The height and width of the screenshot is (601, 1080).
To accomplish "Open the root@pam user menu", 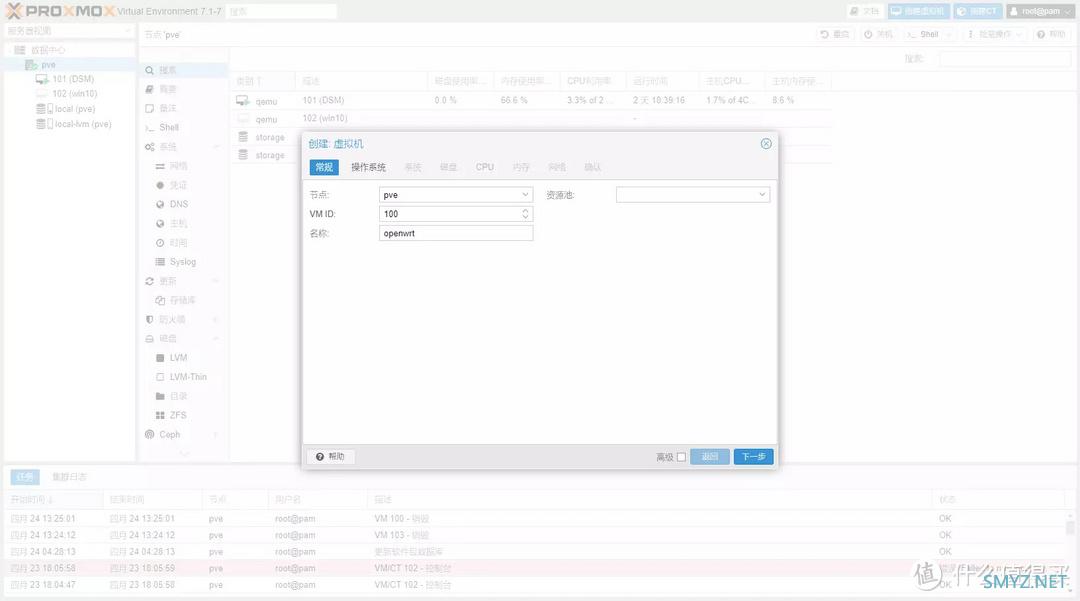I will [1040, 12].
